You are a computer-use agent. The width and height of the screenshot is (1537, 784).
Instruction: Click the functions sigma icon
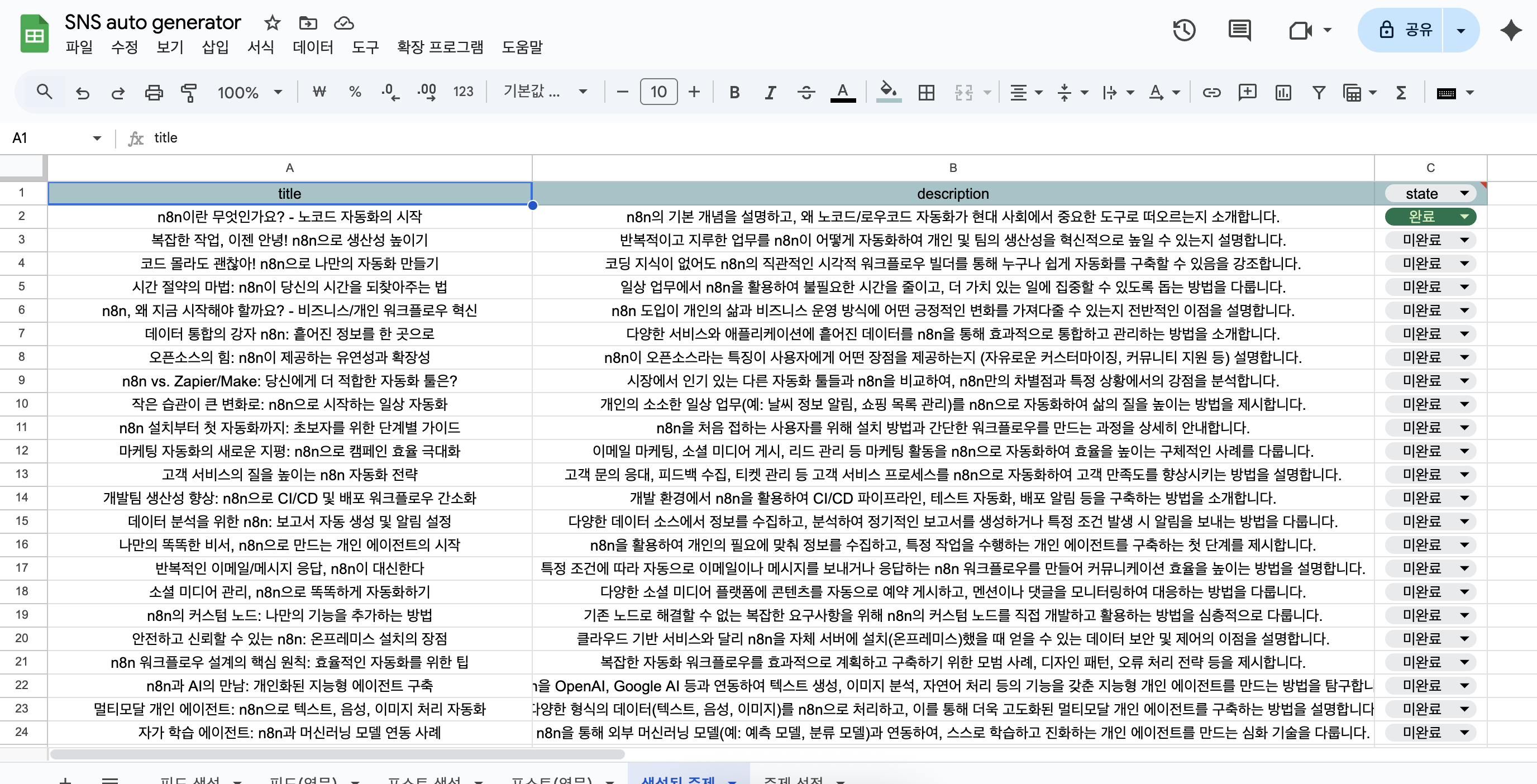(1401, 93)
